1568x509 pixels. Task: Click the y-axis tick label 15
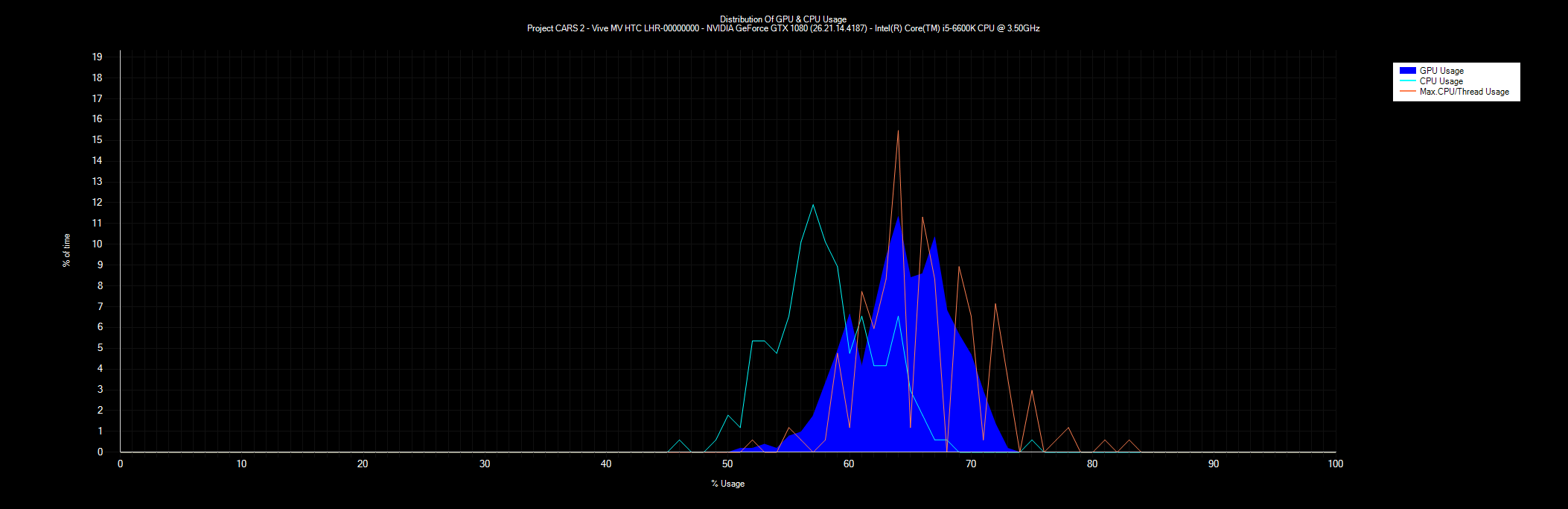point(97,140)
